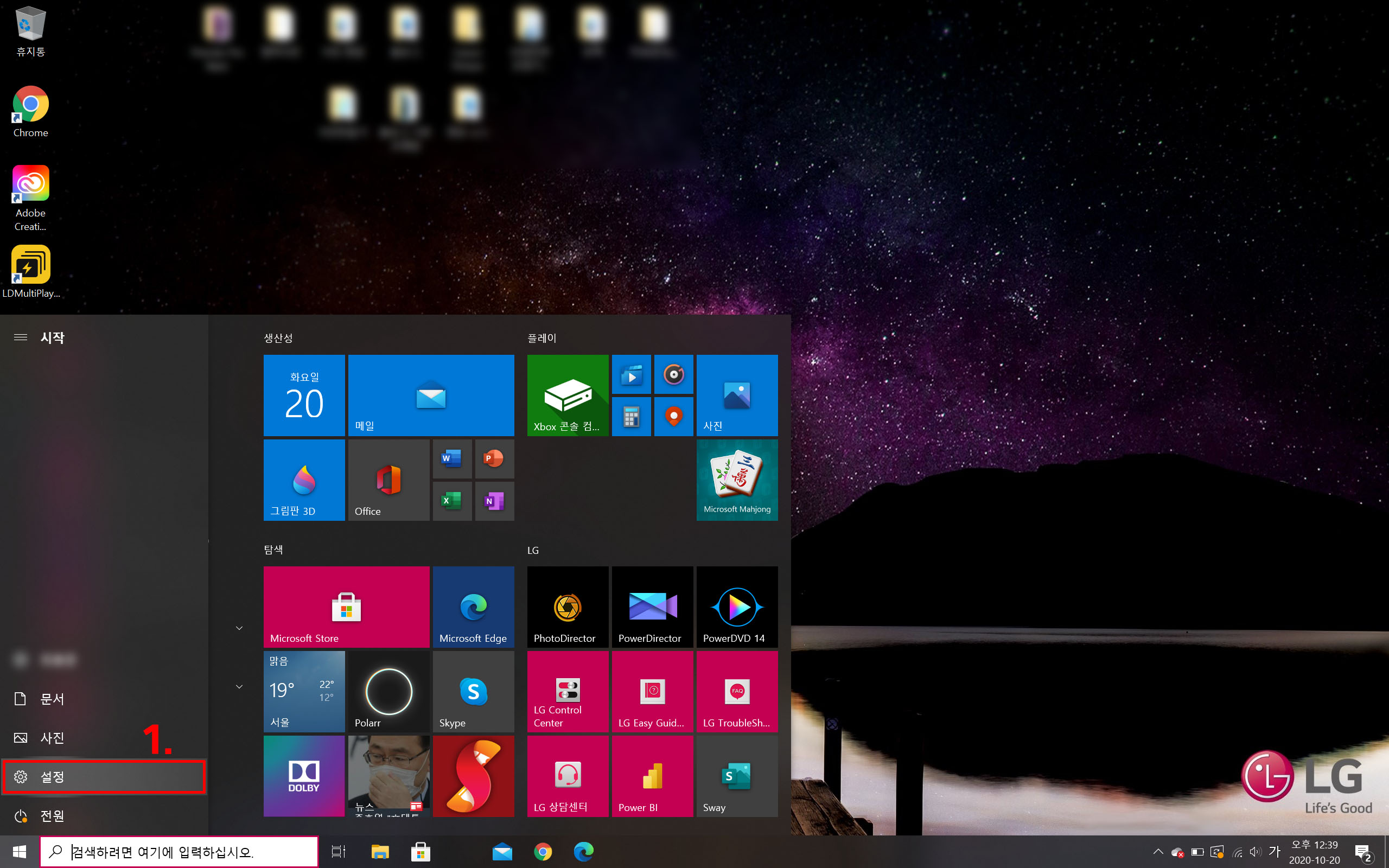Open the Xbox console companion tile
This screenshot has width=1389, height=868.
pos(567,395)
